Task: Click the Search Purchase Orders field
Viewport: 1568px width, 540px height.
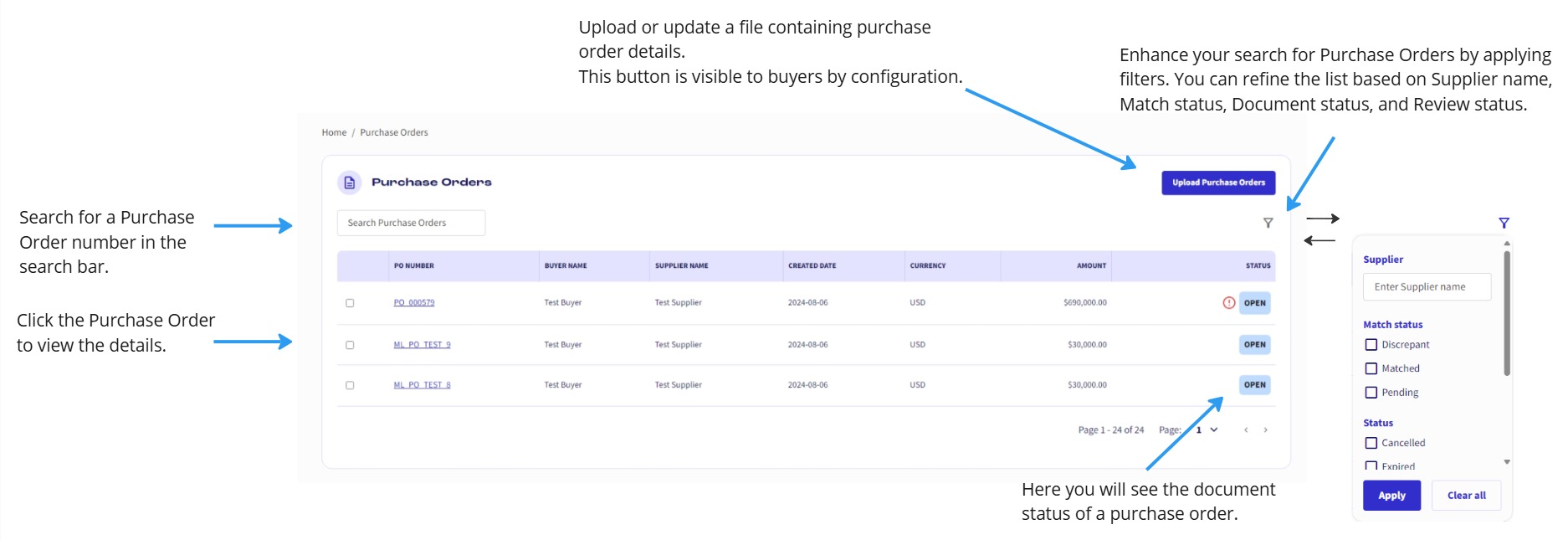Action: (x=411, y=223)
